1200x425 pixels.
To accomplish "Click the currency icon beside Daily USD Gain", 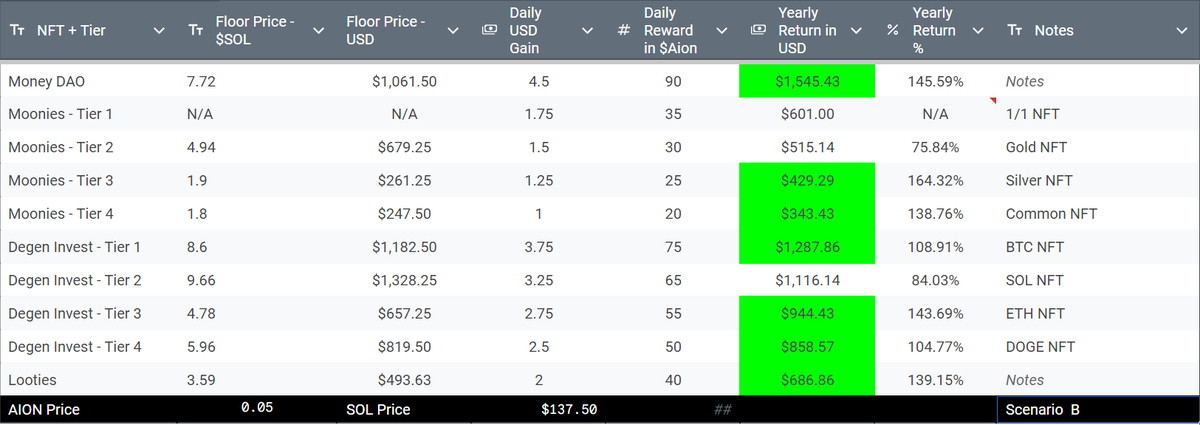I will coord(489,31).
